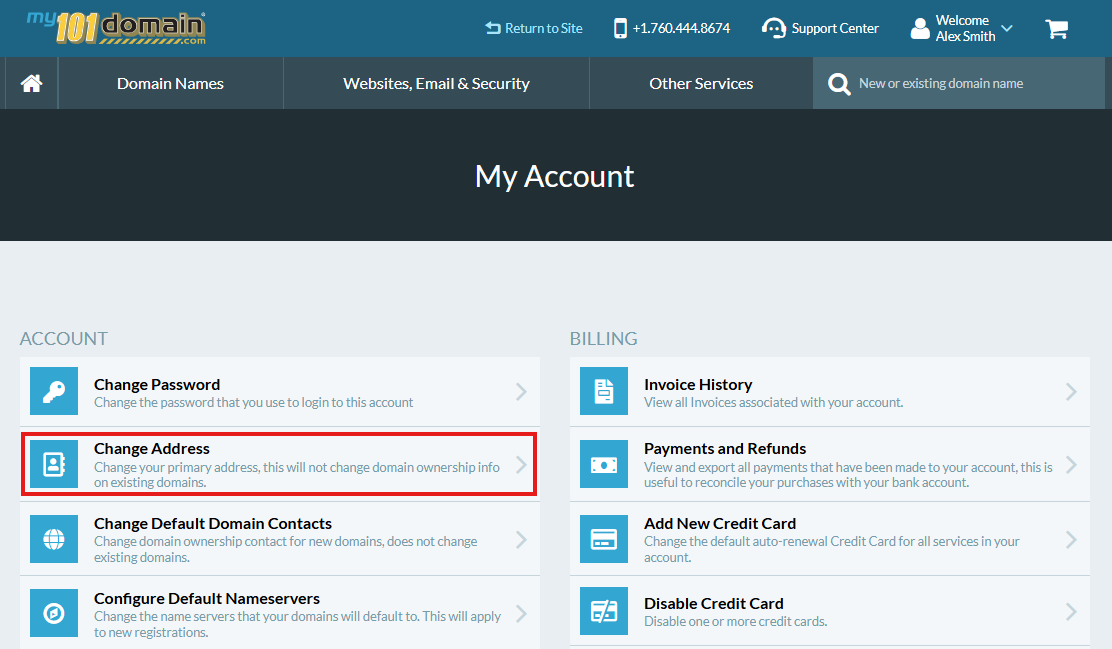Open the shopping cart
This screenshot has height=649, width=1112.
(1057, 28)
